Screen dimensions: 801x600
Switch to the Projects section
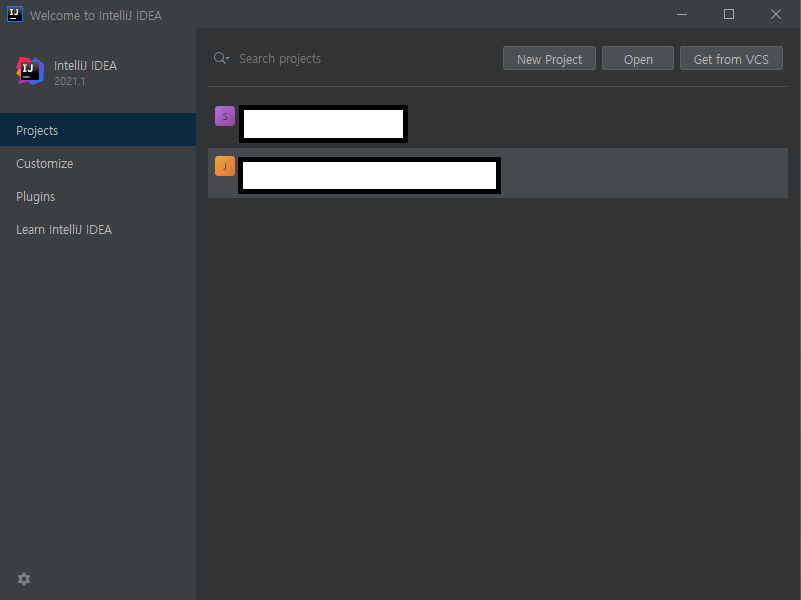[x=98, y=130]
